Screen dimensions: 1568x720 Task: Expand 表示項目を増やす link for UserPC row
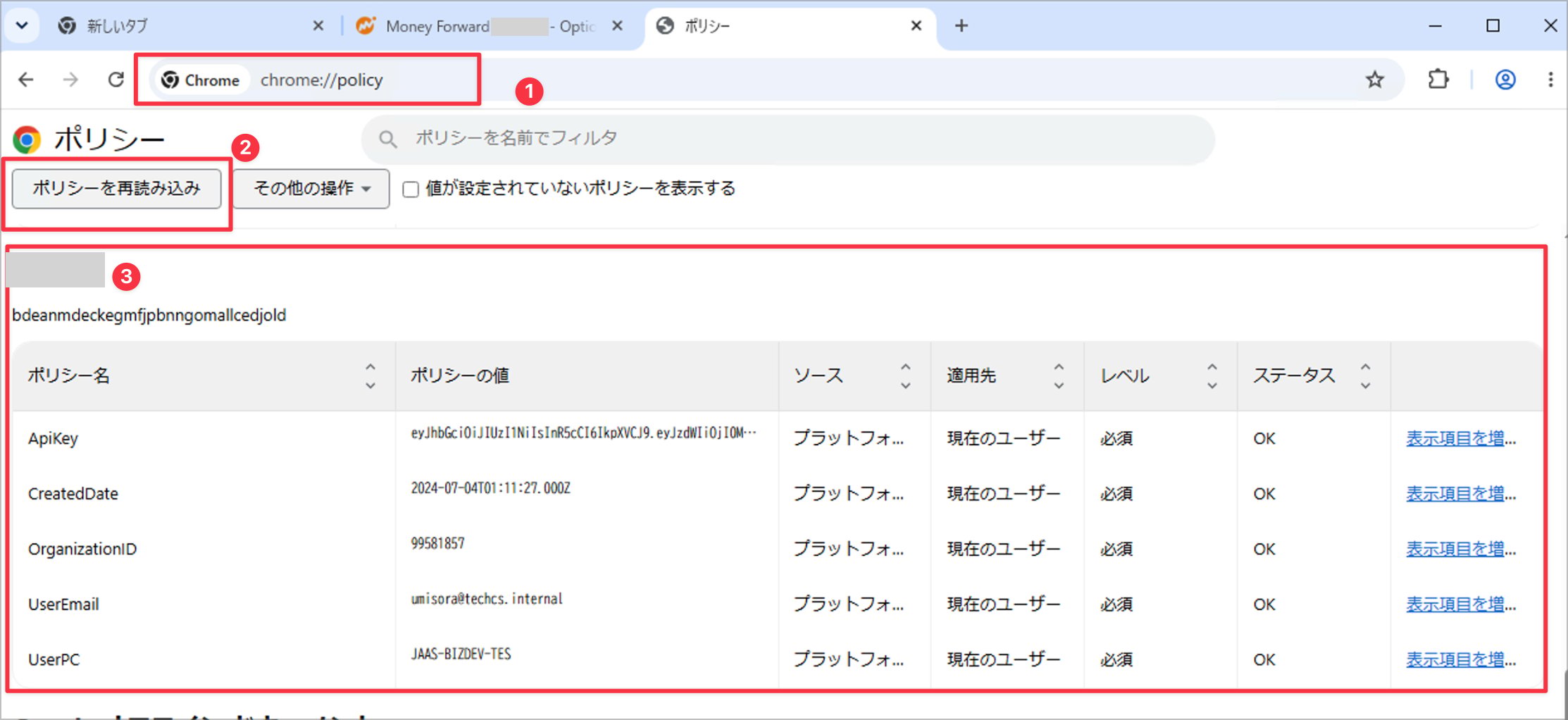pos(1461,659)
